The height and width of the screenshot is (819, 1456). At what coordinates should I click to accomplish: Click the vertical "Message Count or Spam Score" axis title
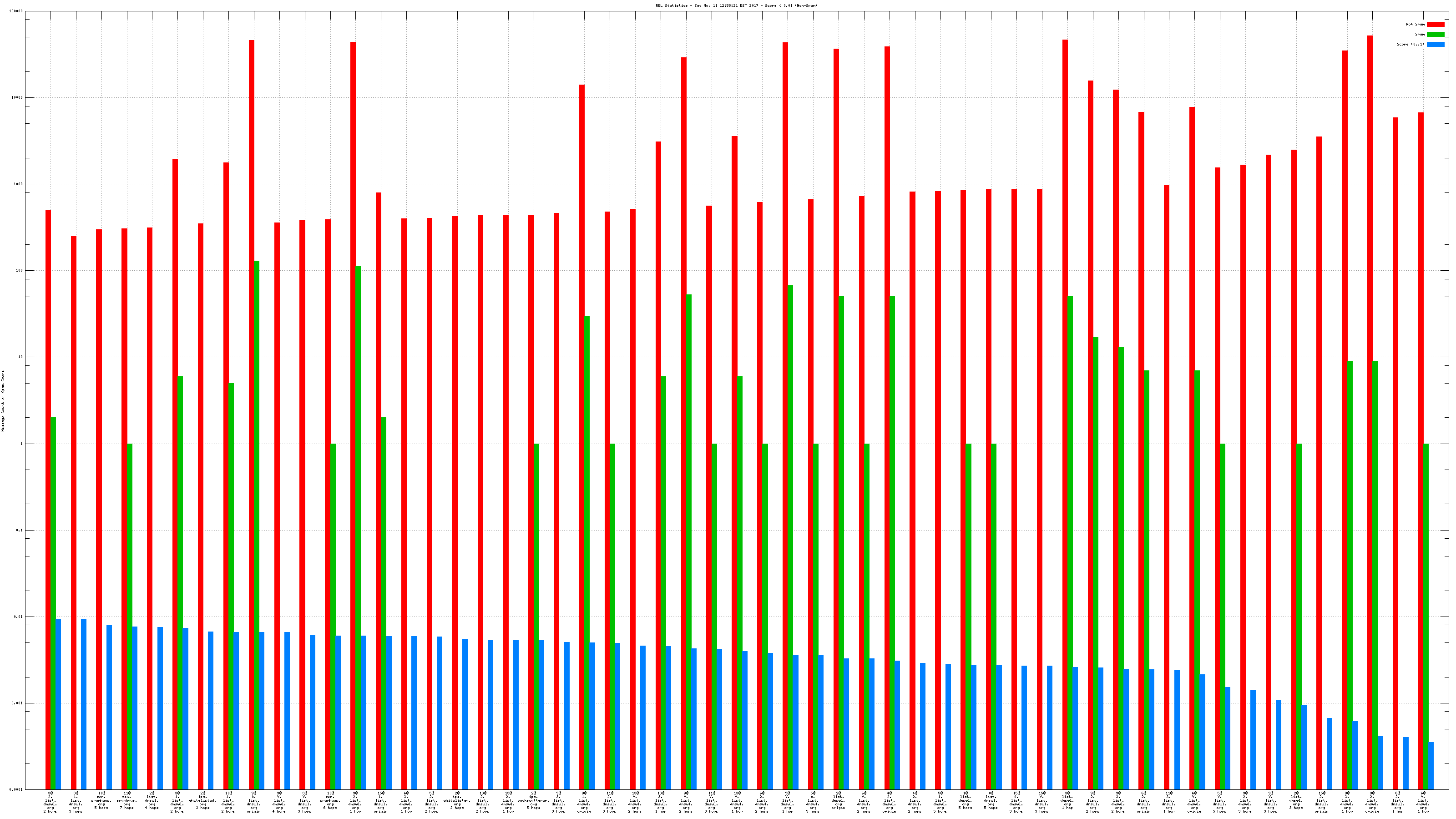tap(3, 401)
